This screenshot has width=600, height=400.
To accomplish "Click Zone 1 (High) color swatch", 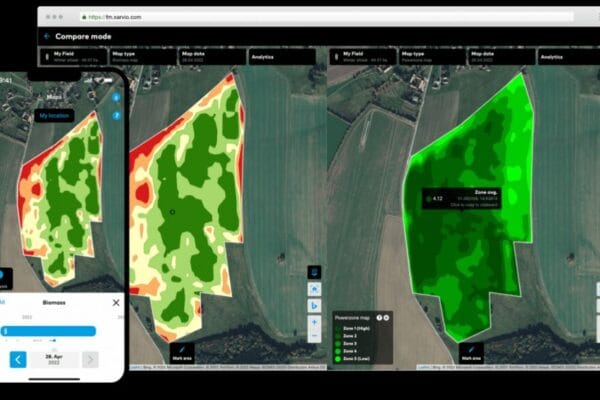I will [x=338, y=328].
